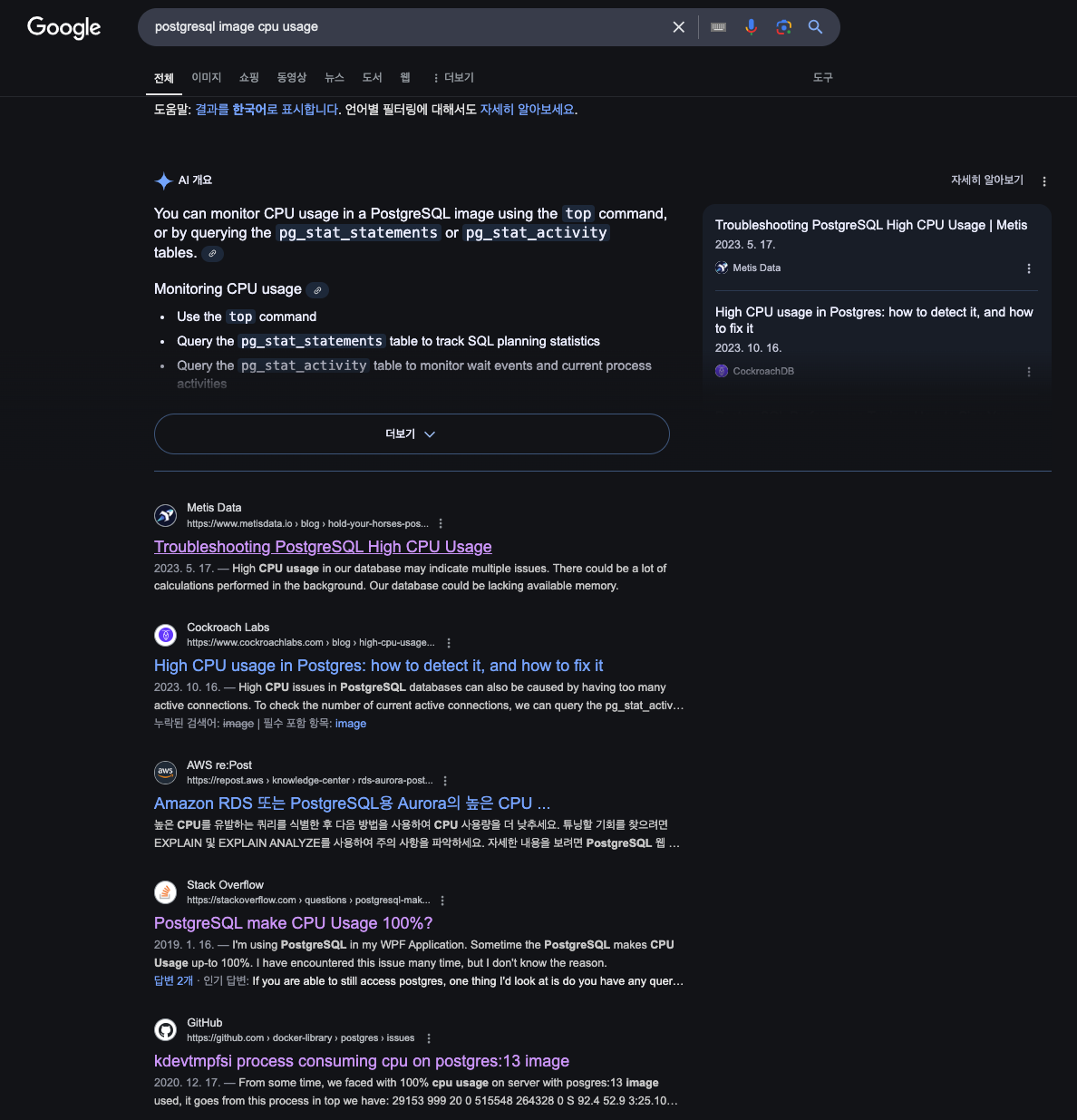Click the https://www.cockroachlabs.com URL breadcrumb

coord(311,643)
